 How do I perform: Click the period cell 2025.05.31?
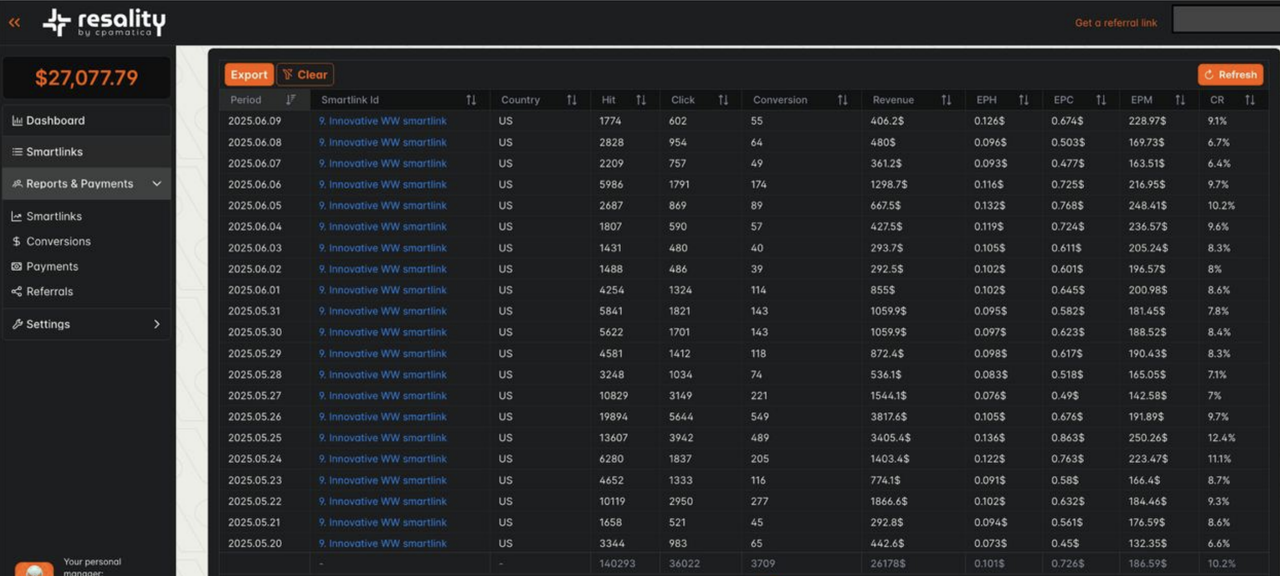pyautogui.click(x=255, y=311)
